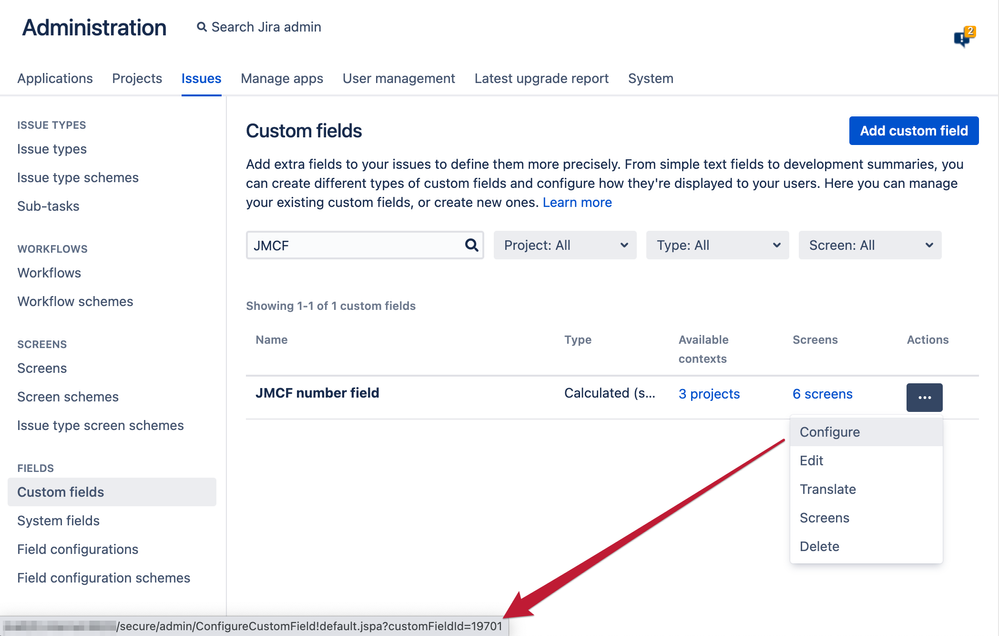Click the Type column header
This screenshot has height=636, width=999.
pyautogui.click(x=578, y=340)
